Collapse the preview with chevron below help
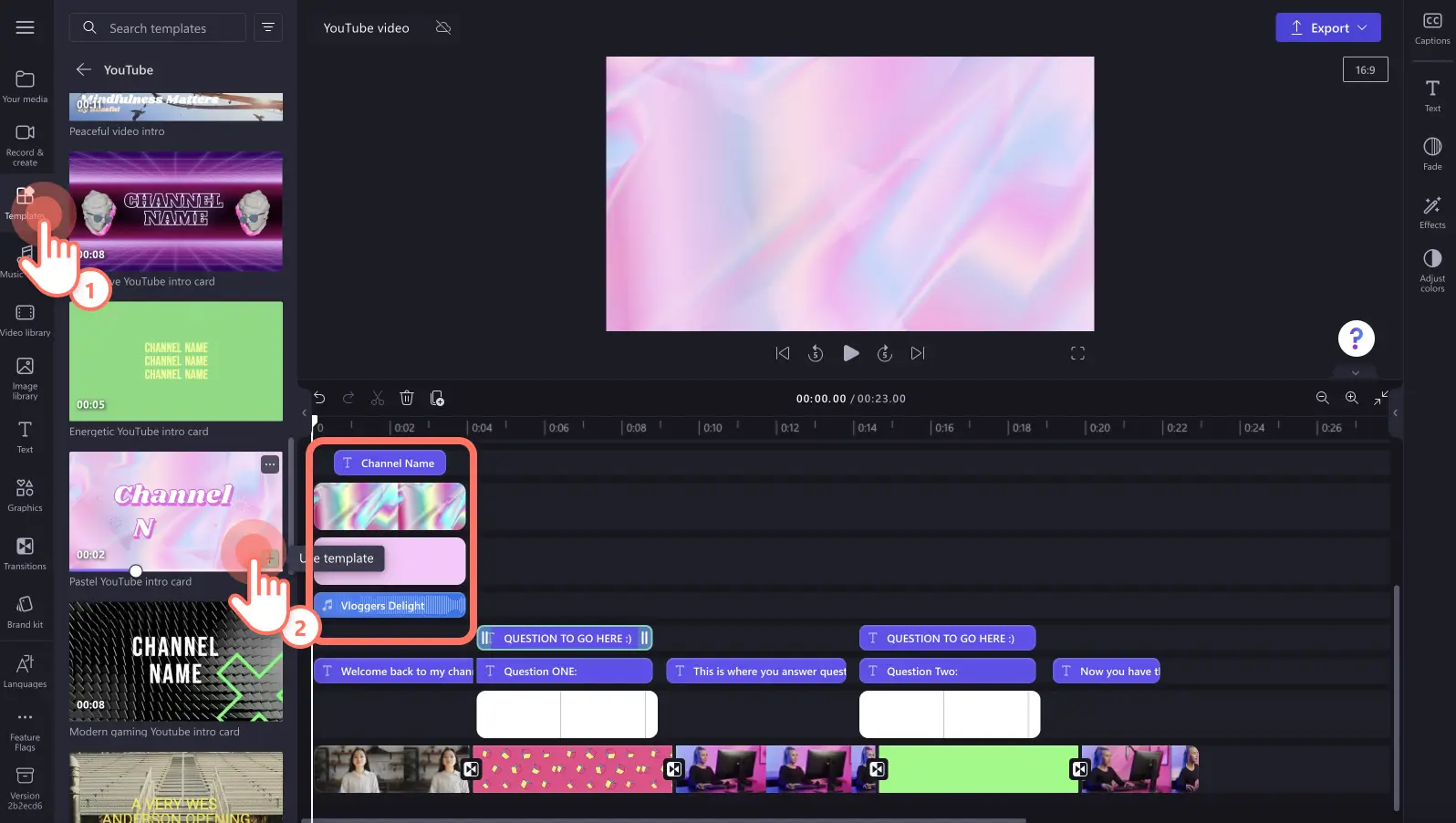 pos(1356,372)
